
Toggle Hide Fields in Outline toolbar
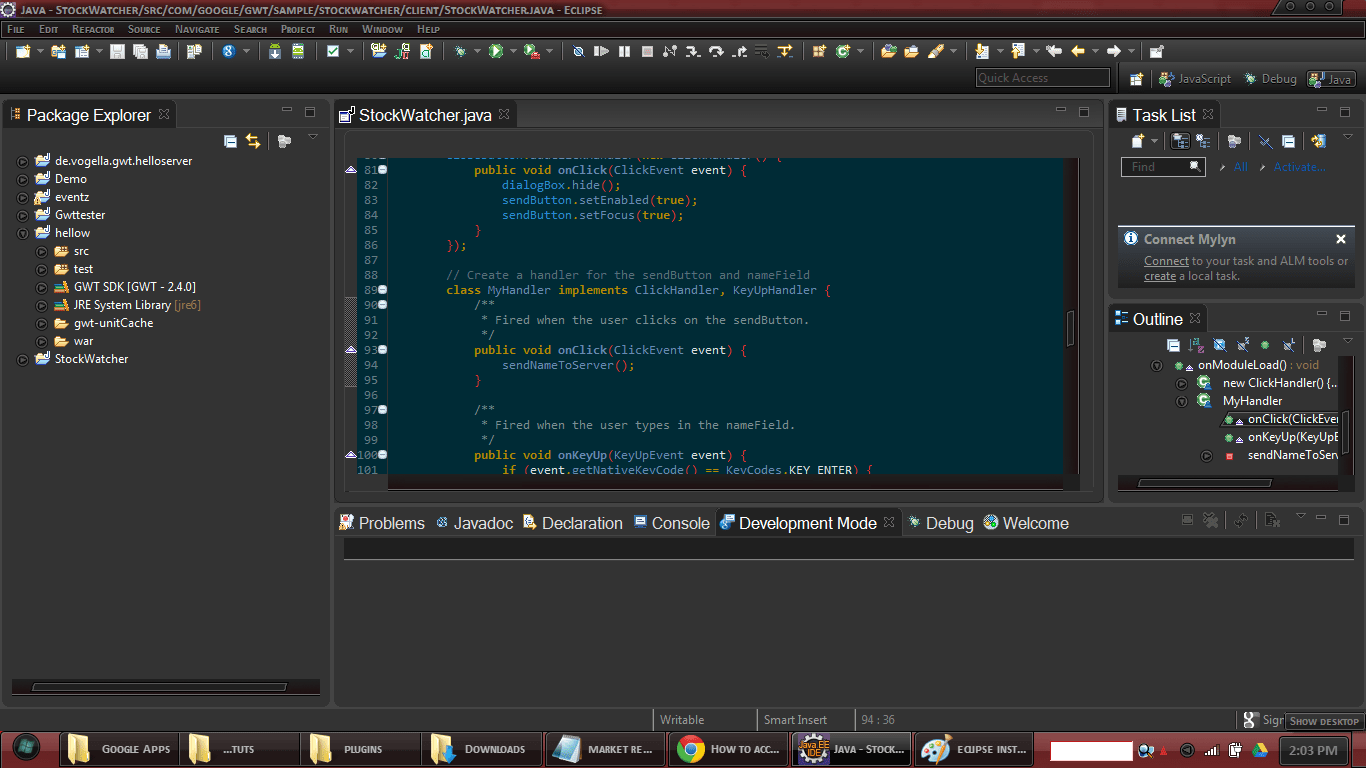click(1219, 345)
